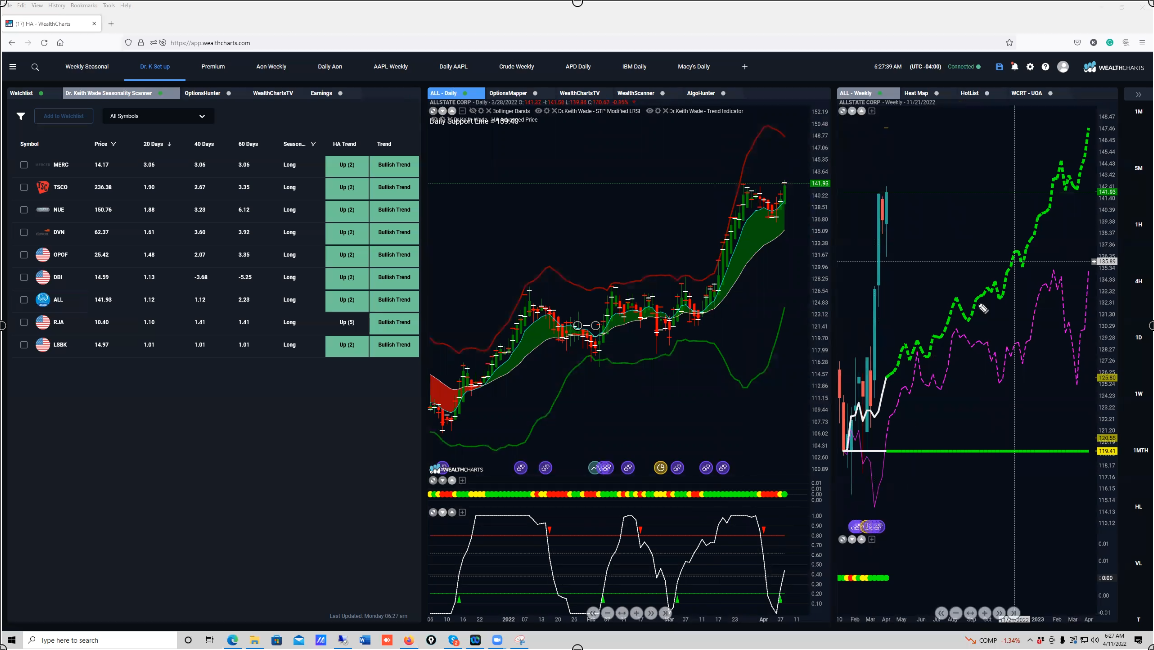Add a new workspace tab with the plus icon
Viewport: 1154px width, 650px height.
[x=744, y=66]
